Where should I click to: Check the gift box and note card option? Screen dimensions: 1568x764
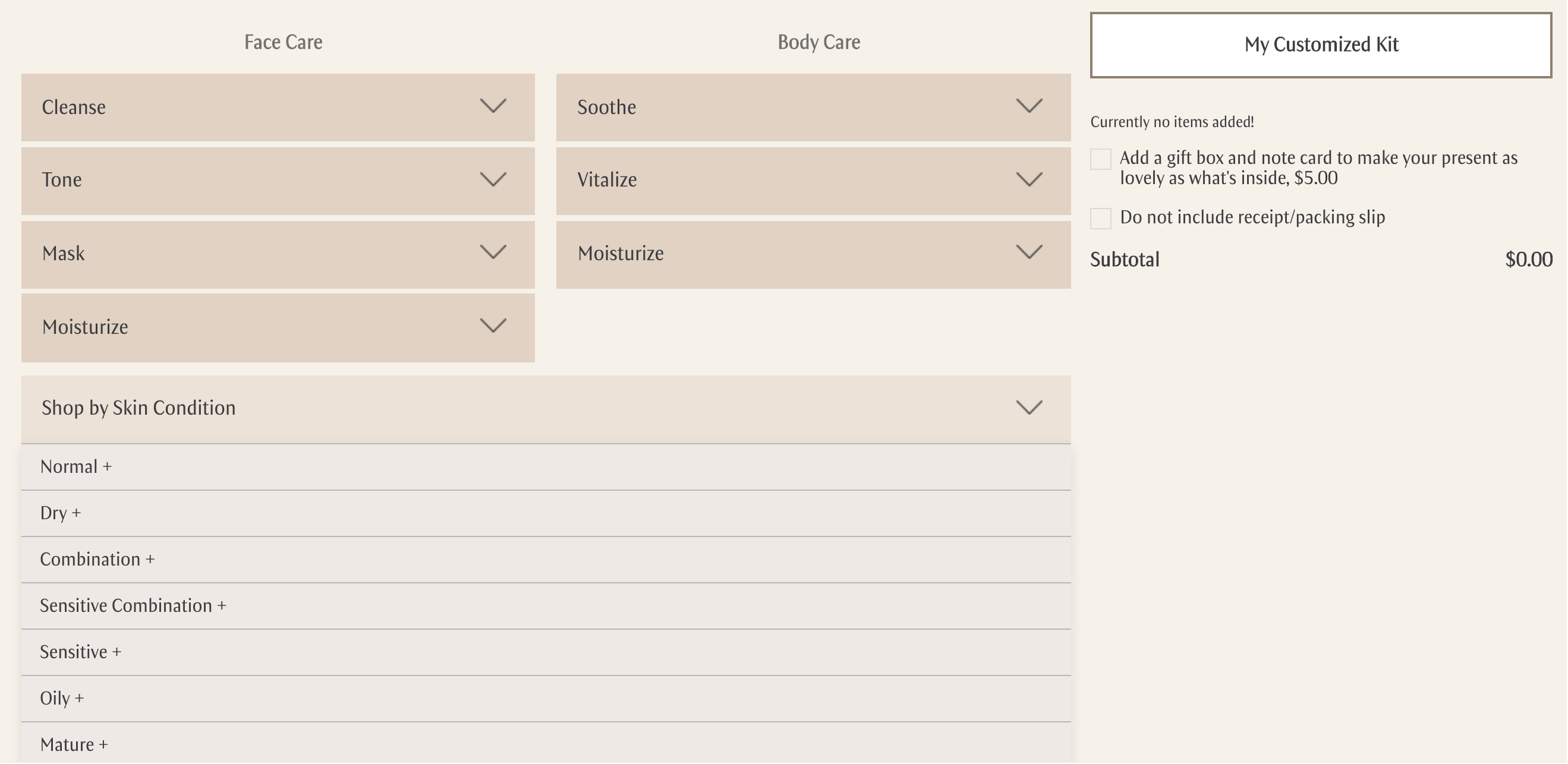click(x=1101, y=159)
